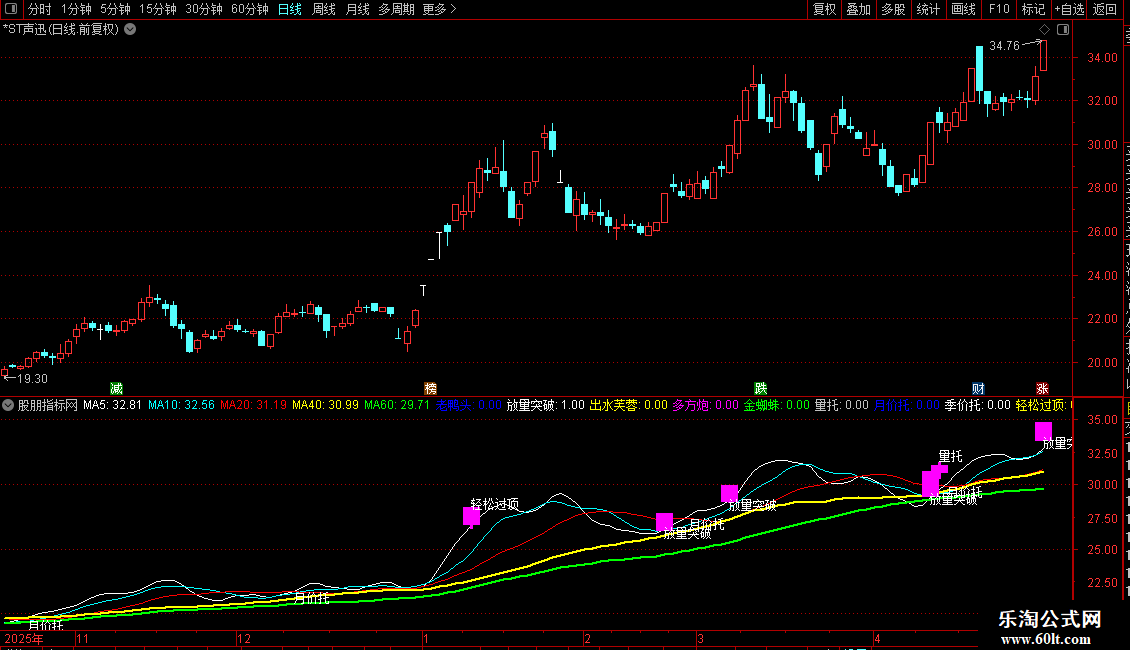The height and width of the screenshot is (650, 1130).
Task: Switch to 1分钟 period
Action: 76,9
